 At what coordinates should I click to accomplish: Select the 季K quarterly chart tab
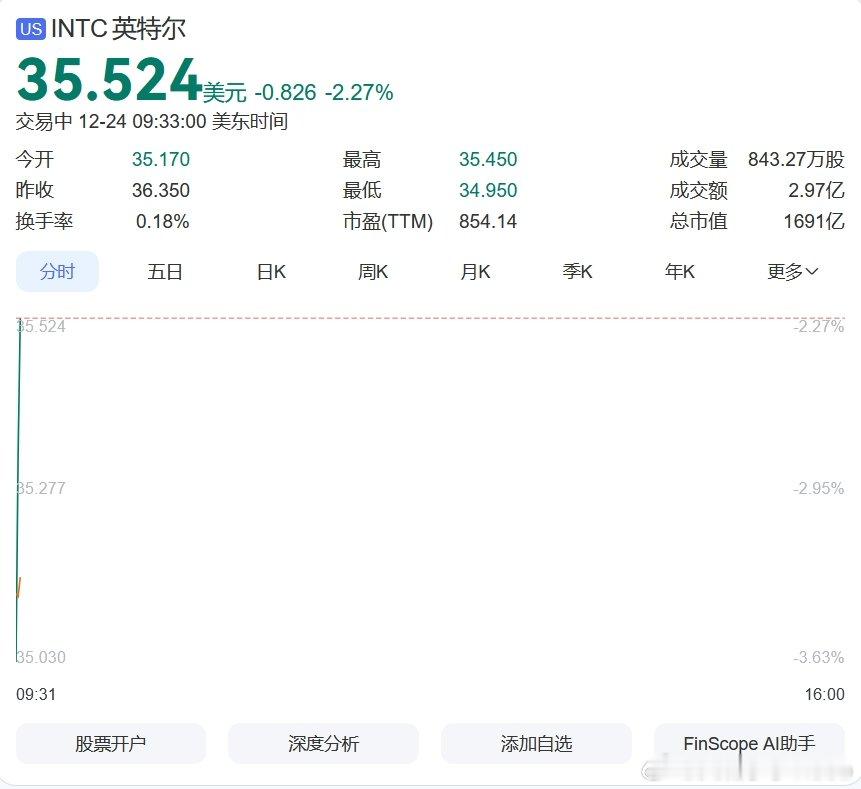tap(577, 272)
